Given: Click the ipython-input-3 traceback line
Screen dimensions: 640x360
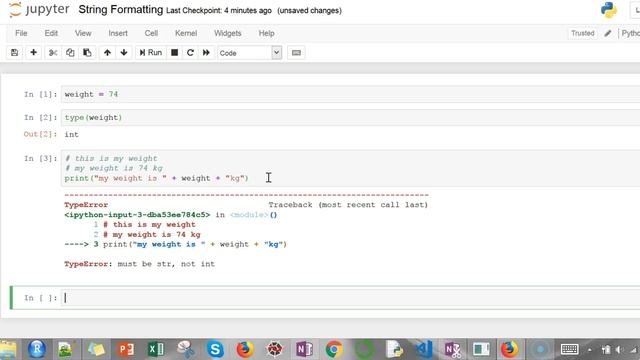Looking at the screenshot, I should pyautogui.click(x=171, y=215).
